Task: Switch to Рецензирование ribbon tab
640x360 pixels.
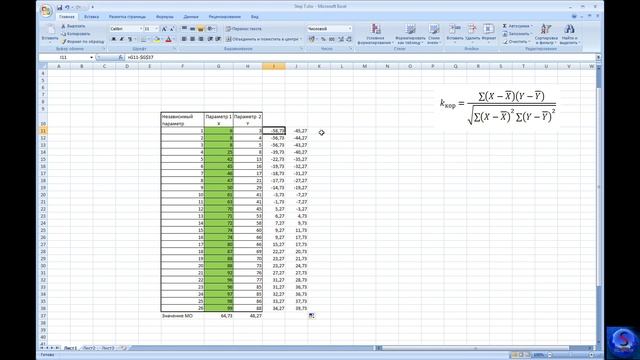Action: [x=224, y=17]
